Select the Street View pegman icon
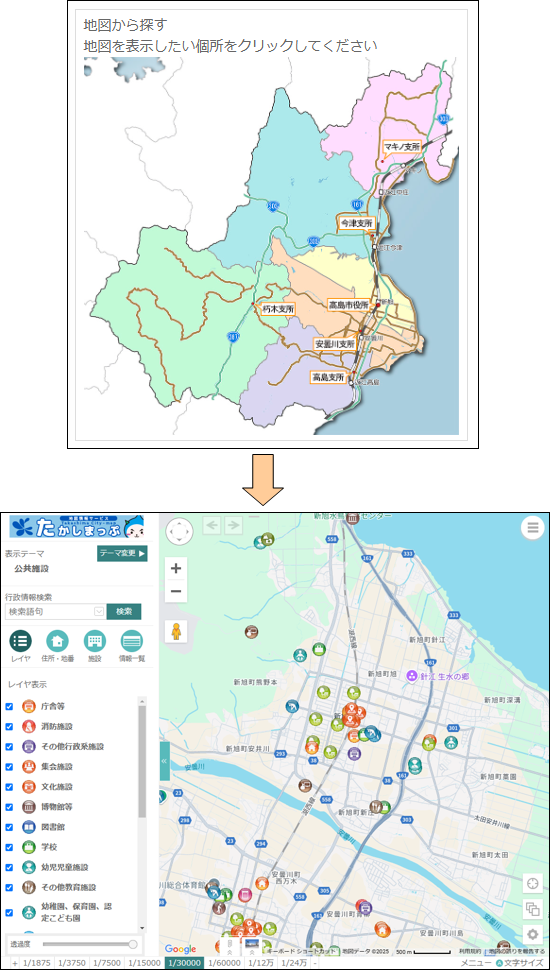Viewport: 550px width, 970px height. (x=176, y=631)
